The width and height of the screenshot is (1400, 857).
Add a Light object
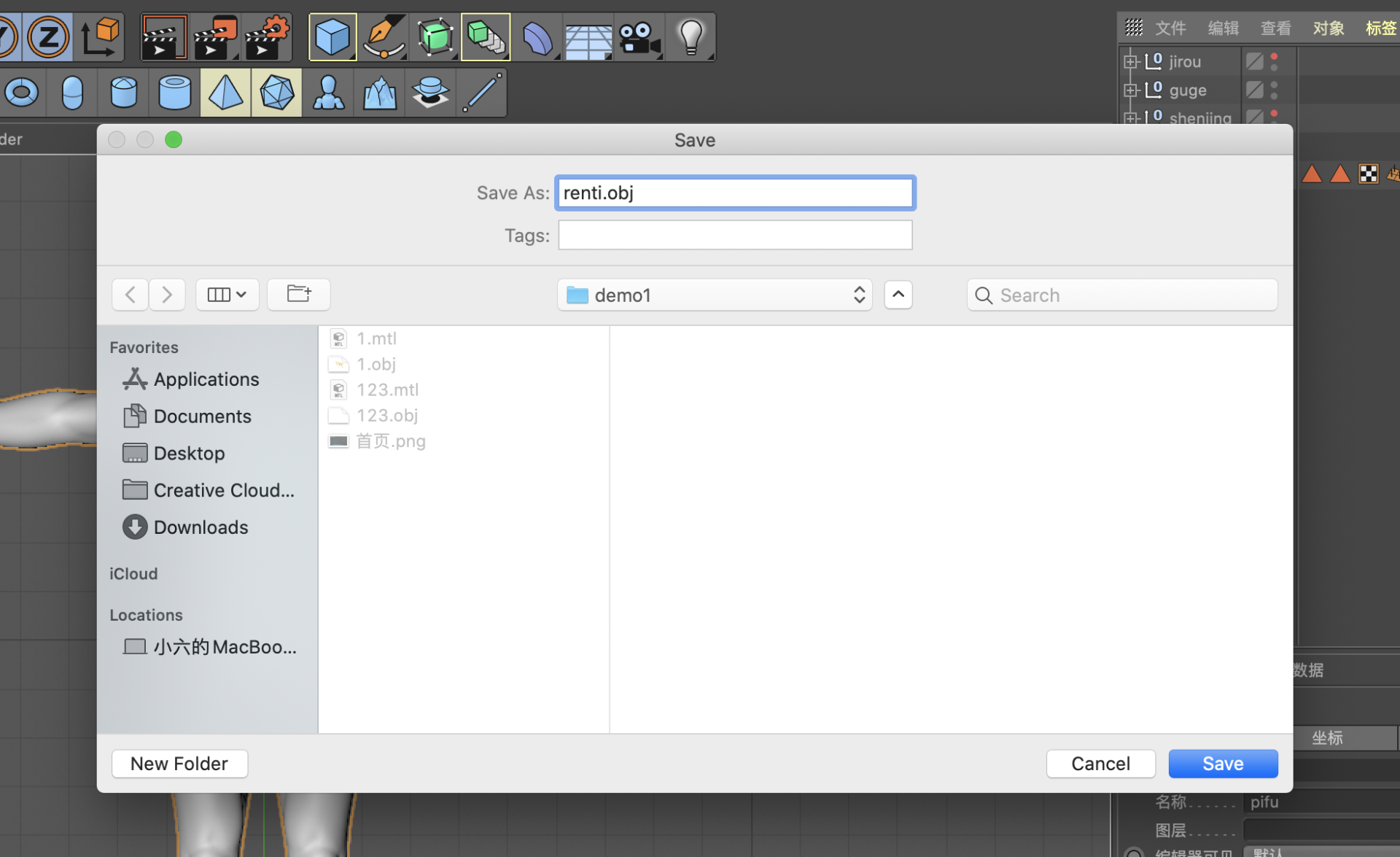pos(690,36)
